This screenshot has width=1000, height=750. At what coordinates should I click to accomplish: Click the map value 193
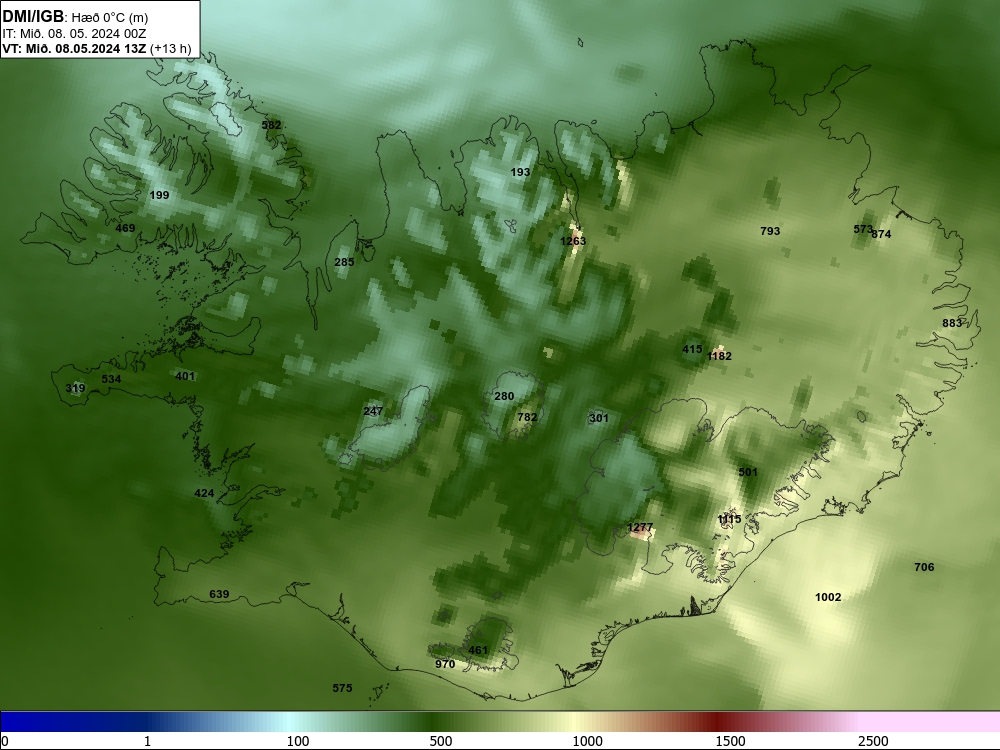click(520, 172)
